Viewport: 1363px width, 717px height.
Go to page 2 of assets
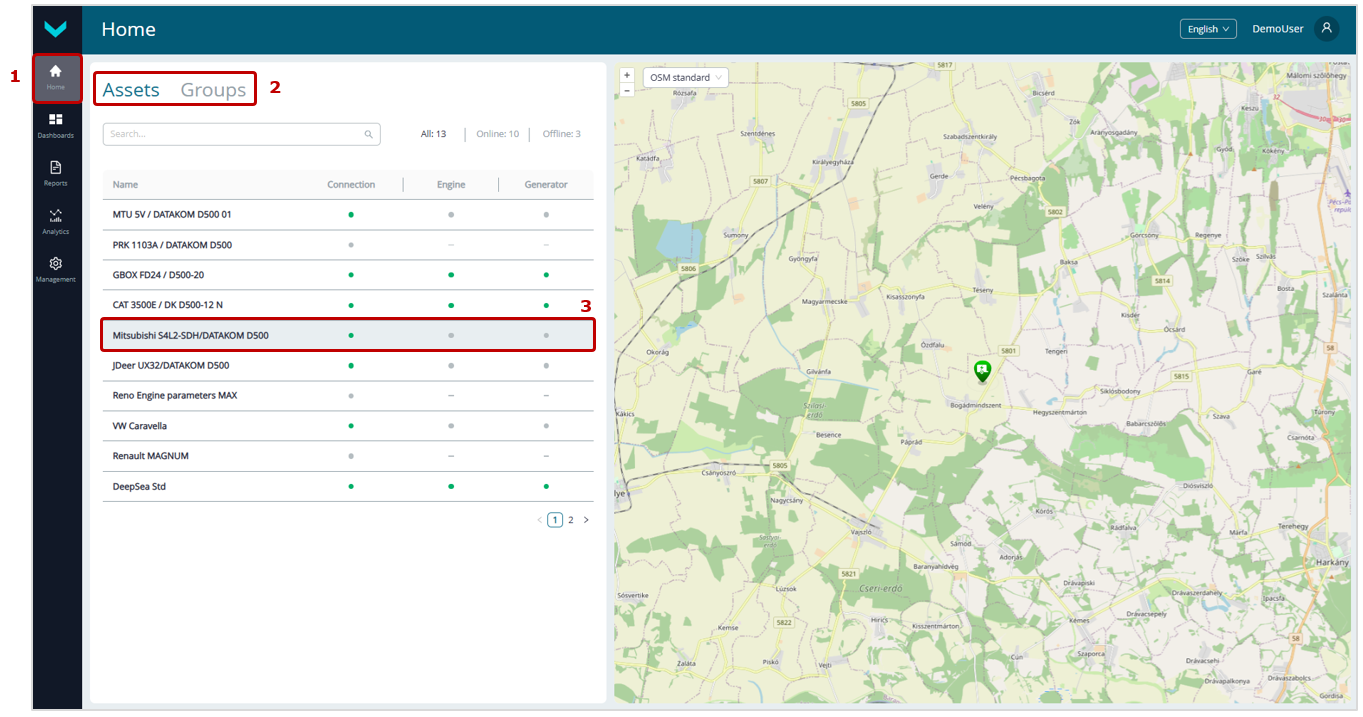(571, 520)
